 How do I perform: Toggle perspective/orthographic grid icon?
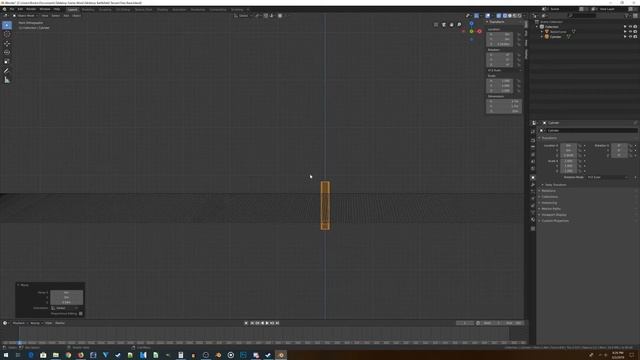click(x=436, y=25)
